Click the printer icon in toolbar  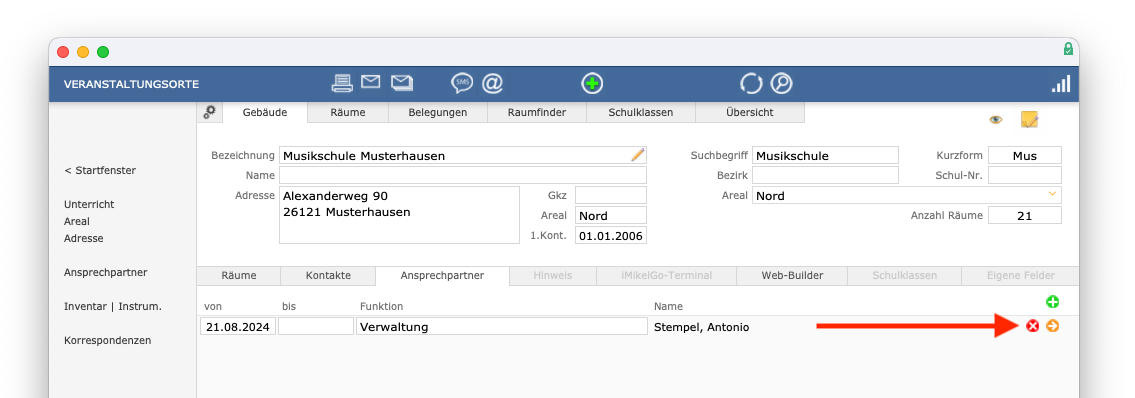coord(342,83)
